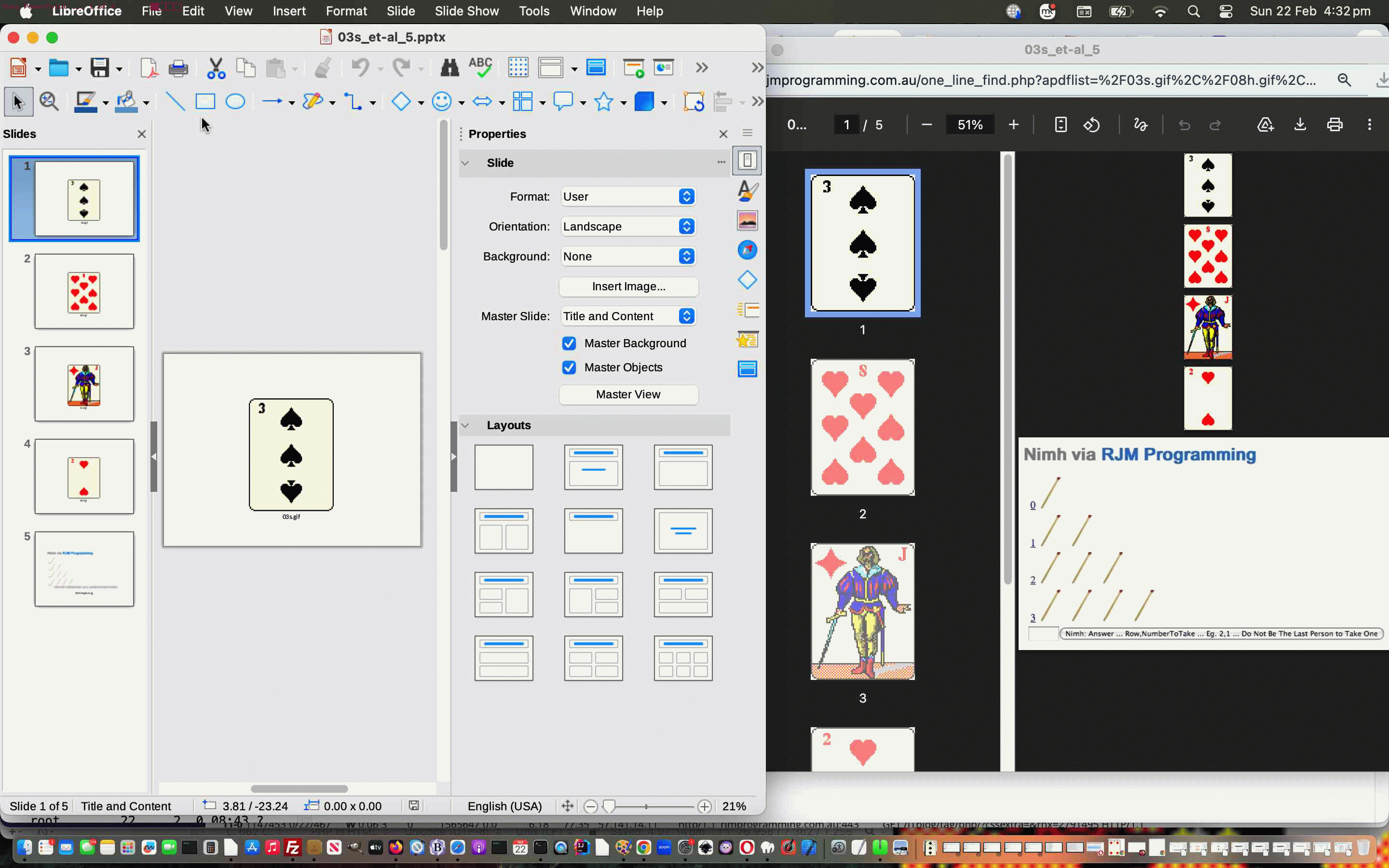Viewport: 1389px width, 868px height.
Task: Click the Master View button
Action: tap(628, 394)
